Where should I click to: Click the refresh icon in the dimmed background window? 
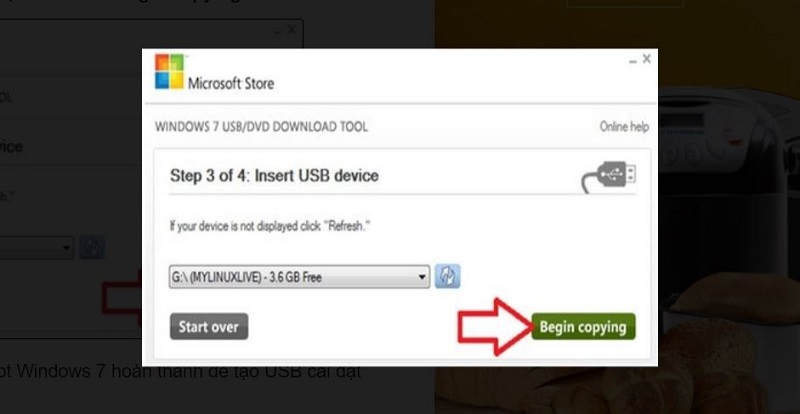click(92, 248)
